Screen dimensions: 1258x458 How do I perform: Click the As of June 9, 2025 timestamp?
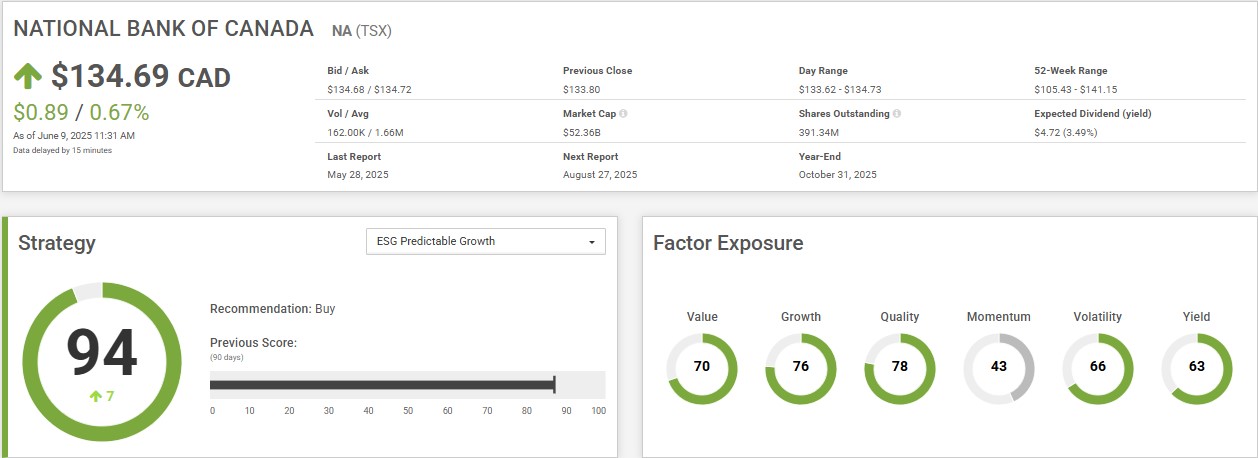(x=74, y=135)
